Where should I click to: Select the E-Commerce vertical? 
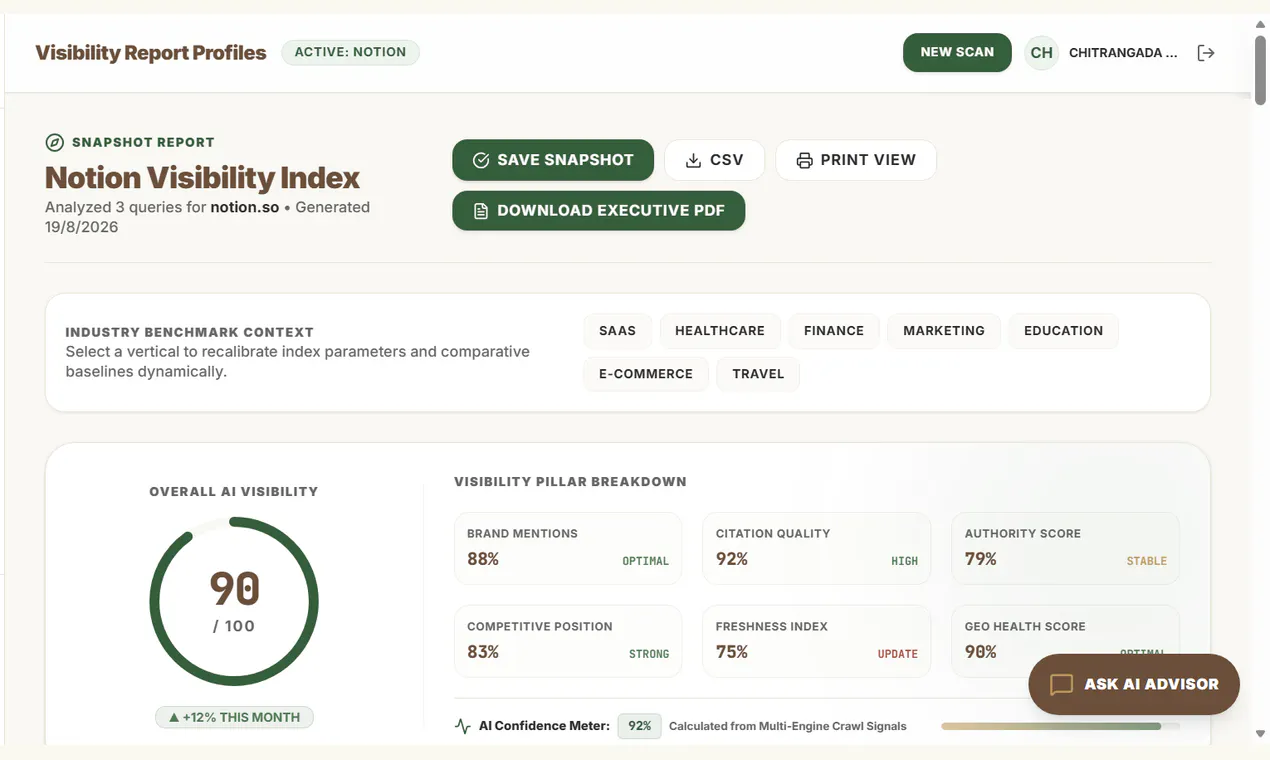(646, 374)
